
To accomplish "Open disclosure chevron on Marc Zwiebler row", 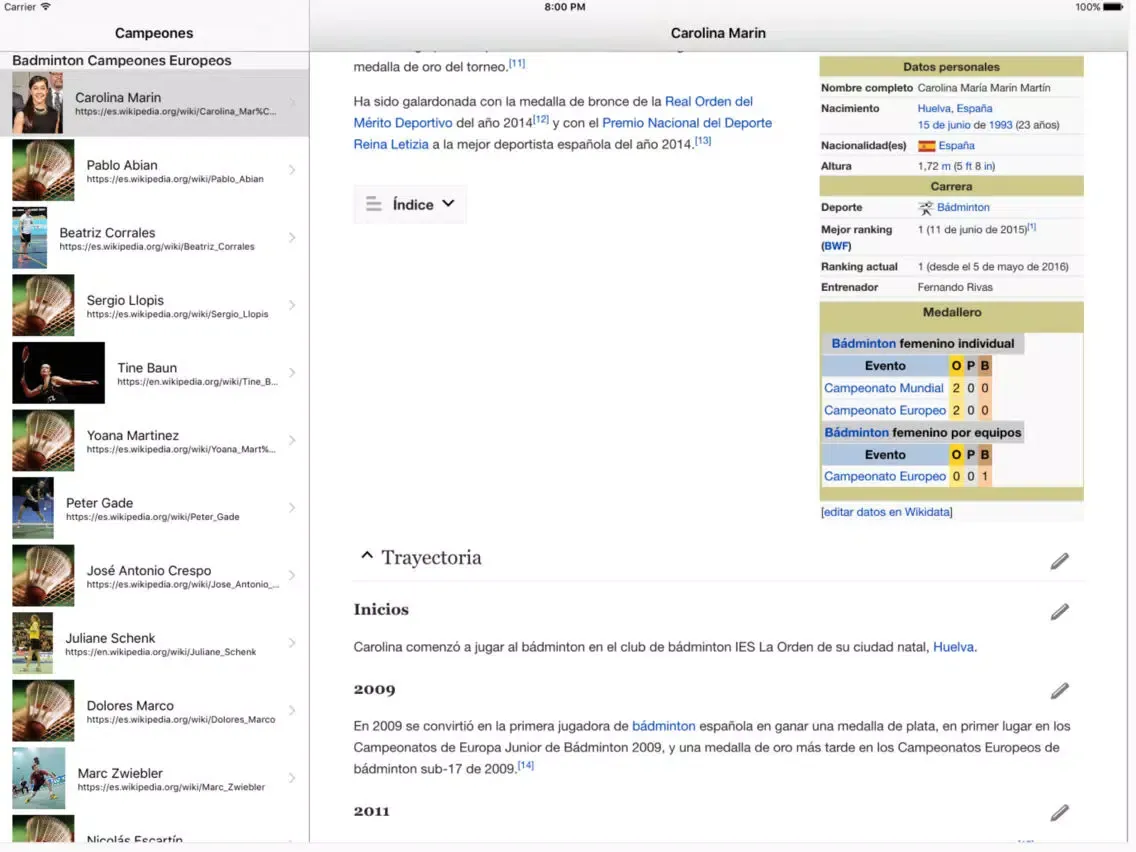I will (292, 778).
